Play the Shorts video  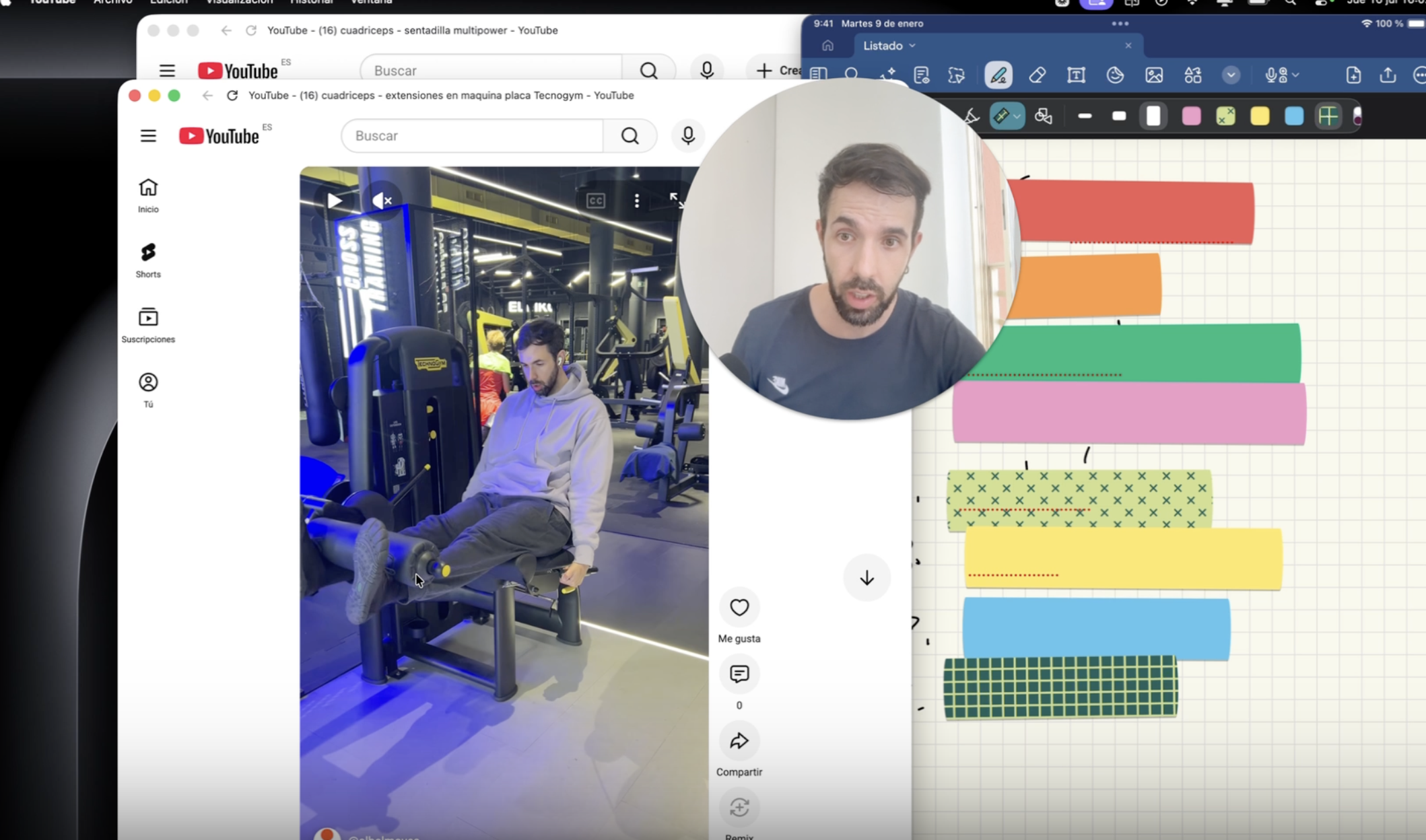click(x=335, y=201)
